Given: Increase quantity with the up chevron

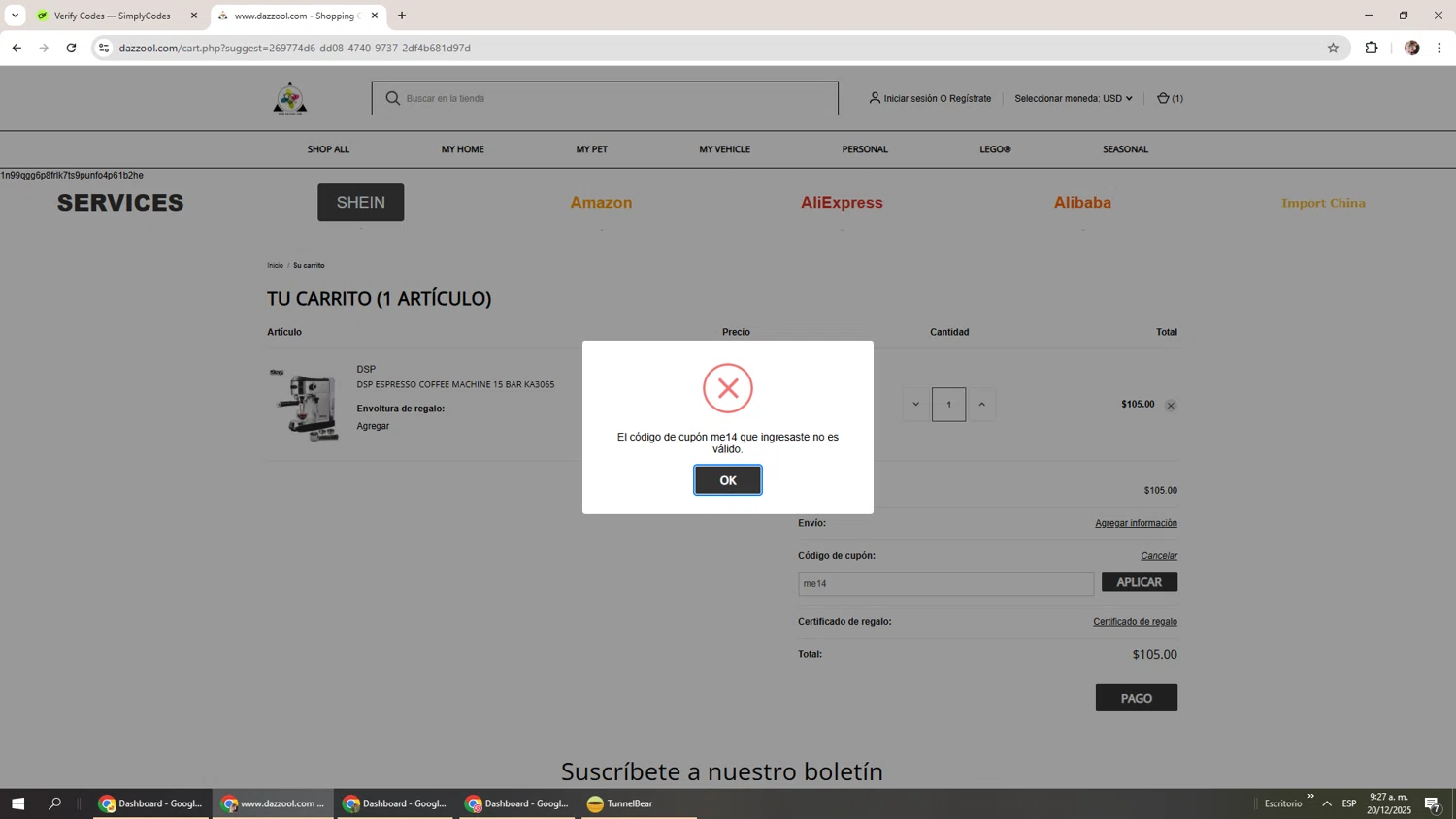Looking at the screenshot, I should click(x=981, y=405).
